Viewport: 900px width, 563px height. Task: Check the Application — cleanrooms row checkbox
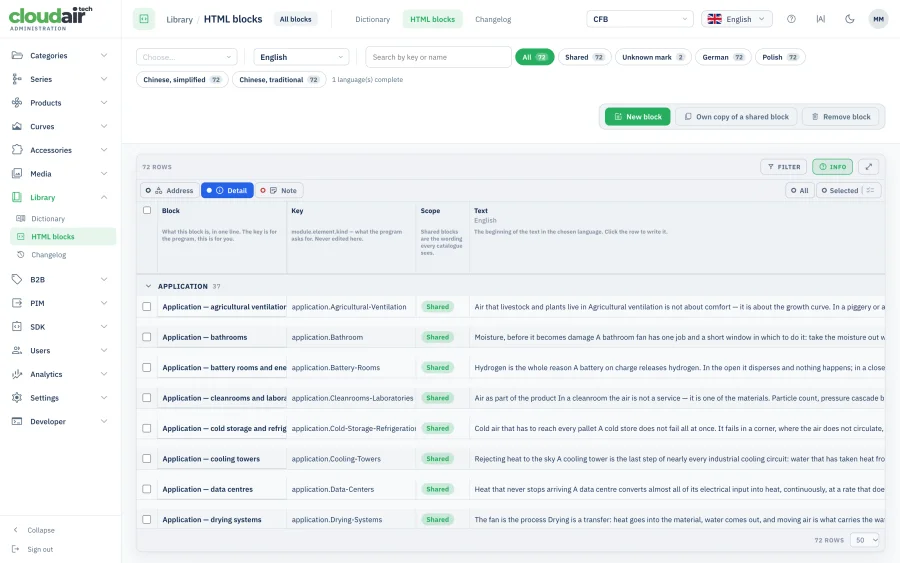click(147, 398)
